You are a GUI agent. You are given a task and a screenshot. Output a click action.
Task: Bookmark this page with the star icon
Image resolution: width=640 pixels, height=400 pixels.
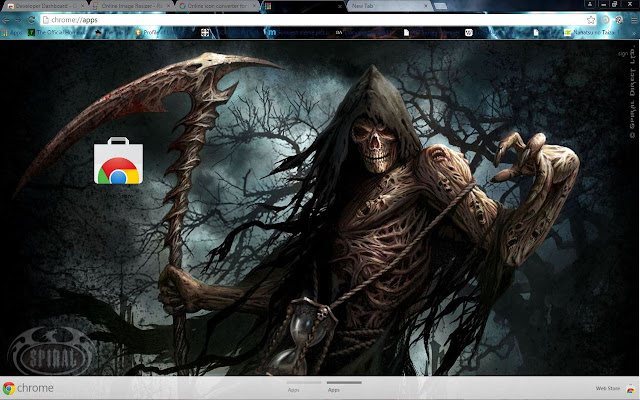coord(591,20)
